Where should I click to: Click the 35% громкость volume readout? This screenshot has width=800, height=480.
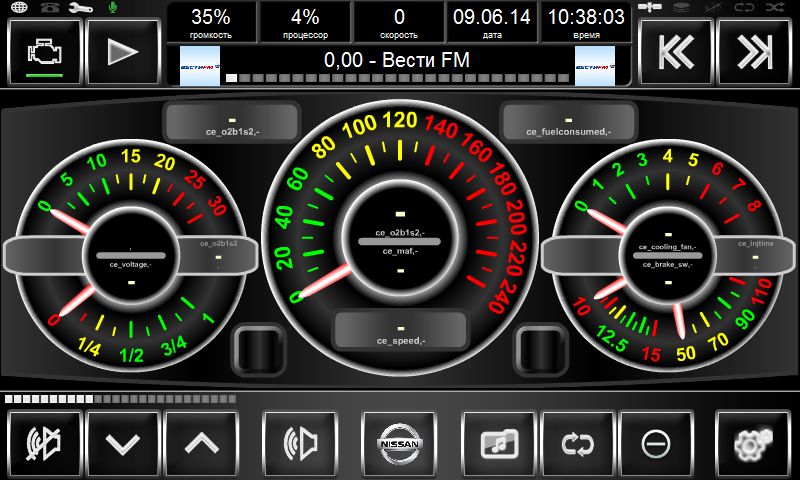(211, 23)
